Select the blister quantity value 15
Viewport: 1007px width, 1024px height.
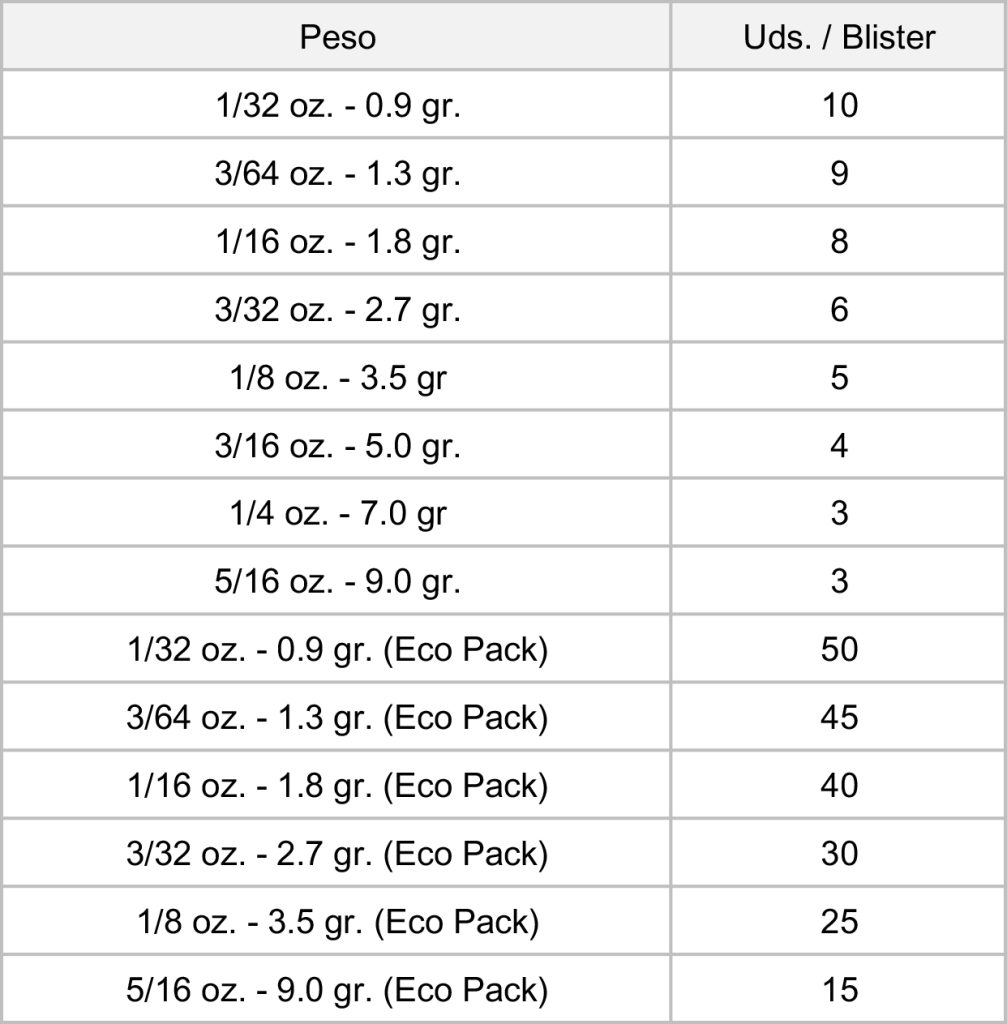click(839, 990)
